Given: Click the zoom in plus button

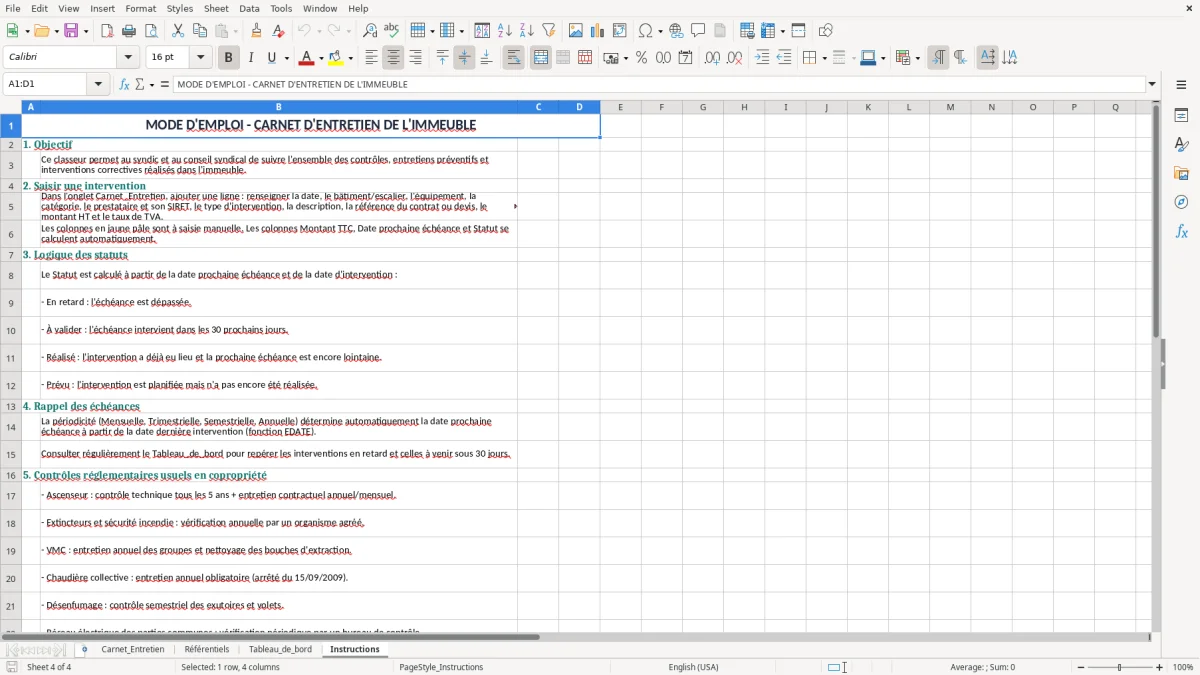Looking at the screenshot, I should (1160, 667).
